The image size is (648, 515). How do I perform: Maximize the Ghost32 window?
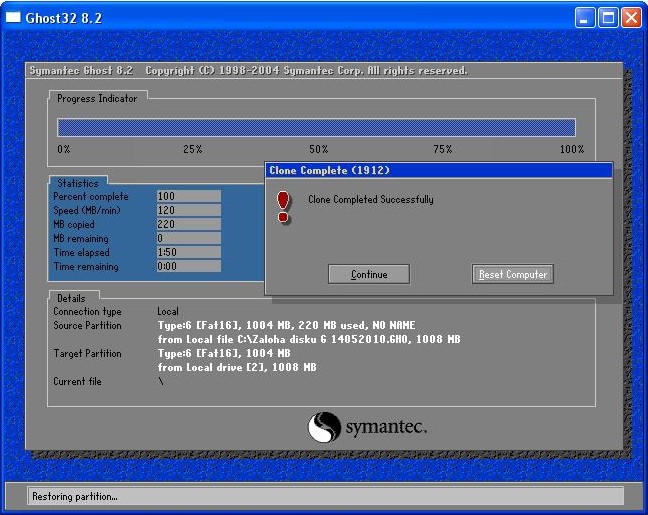tap(608, 18)
